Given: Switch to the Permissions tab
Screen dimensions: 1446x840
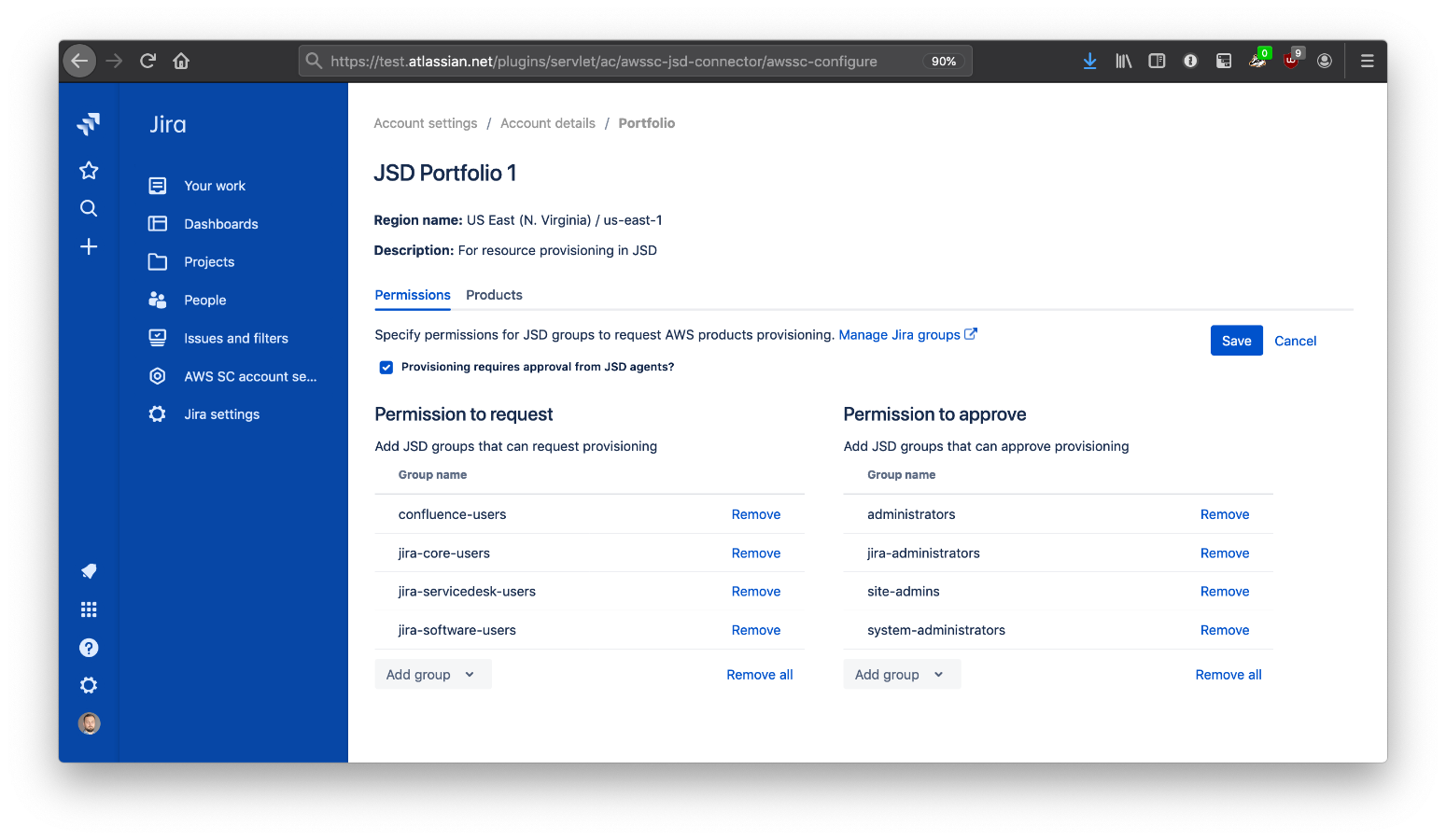Looking at the screenshot, I should [x=413, y=295].
